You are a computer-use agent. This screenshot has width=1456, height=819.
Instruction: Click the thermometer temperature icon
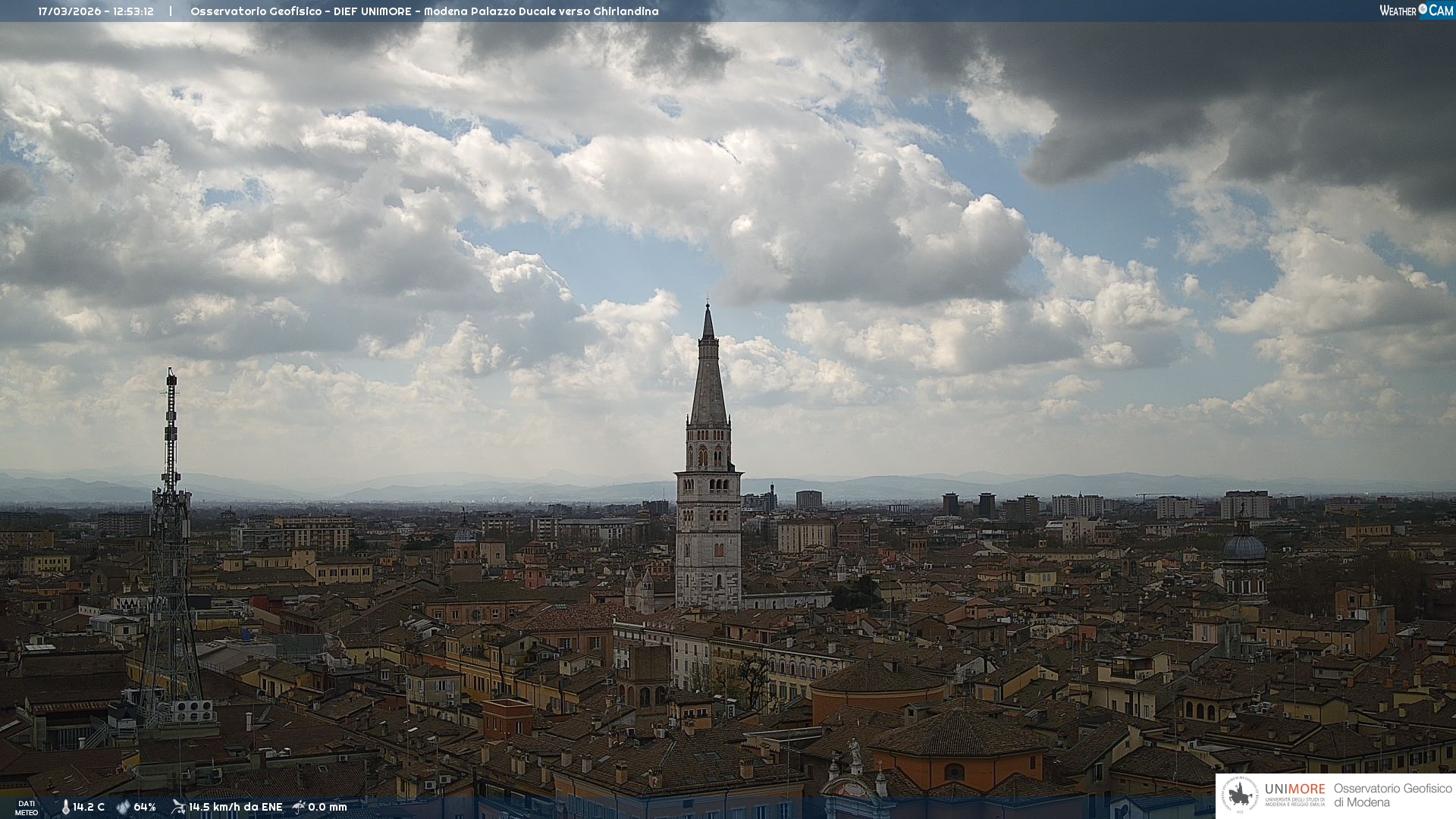click(x=65, y=807)
